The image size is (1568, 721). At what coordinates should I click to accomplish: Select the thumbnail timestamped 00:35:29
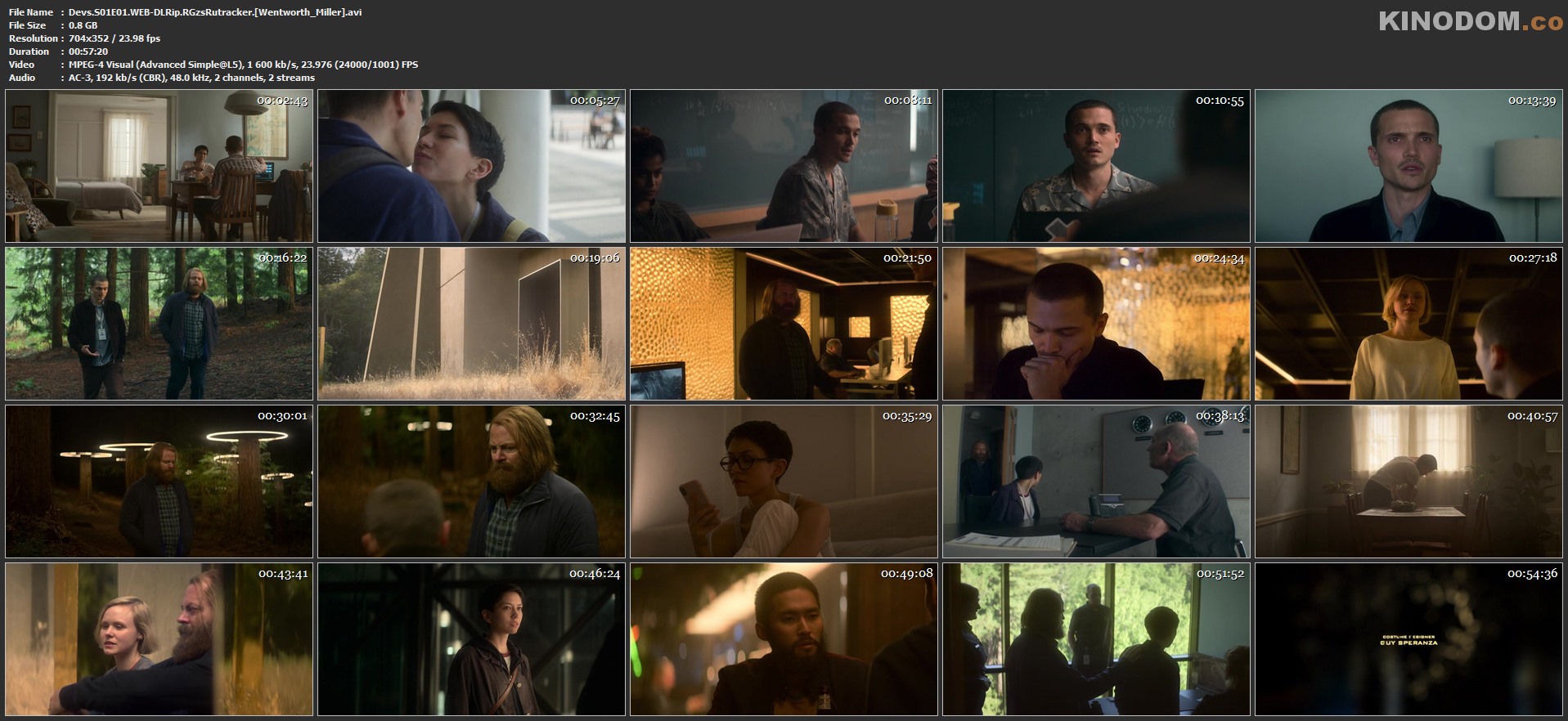pos(784,481)
